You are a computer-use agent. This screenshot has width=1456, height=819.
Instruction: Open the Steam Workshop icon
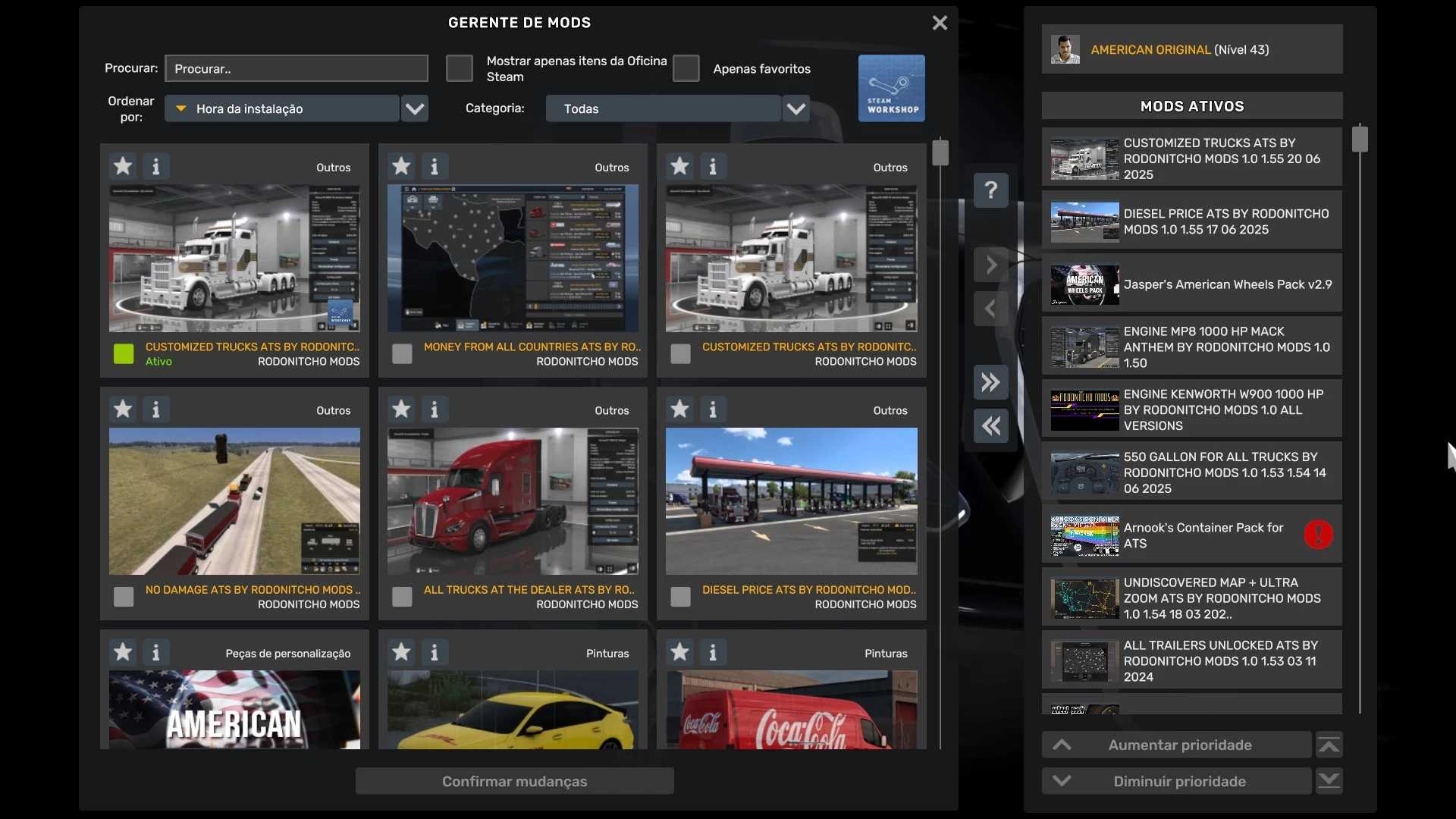click(x=891, y=88)
